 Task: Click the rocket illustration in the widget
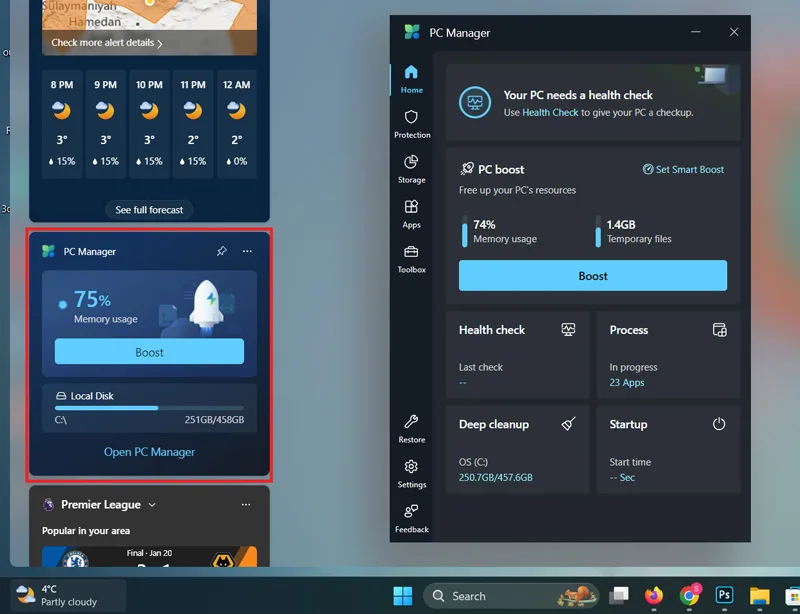[x=207, y=308]
